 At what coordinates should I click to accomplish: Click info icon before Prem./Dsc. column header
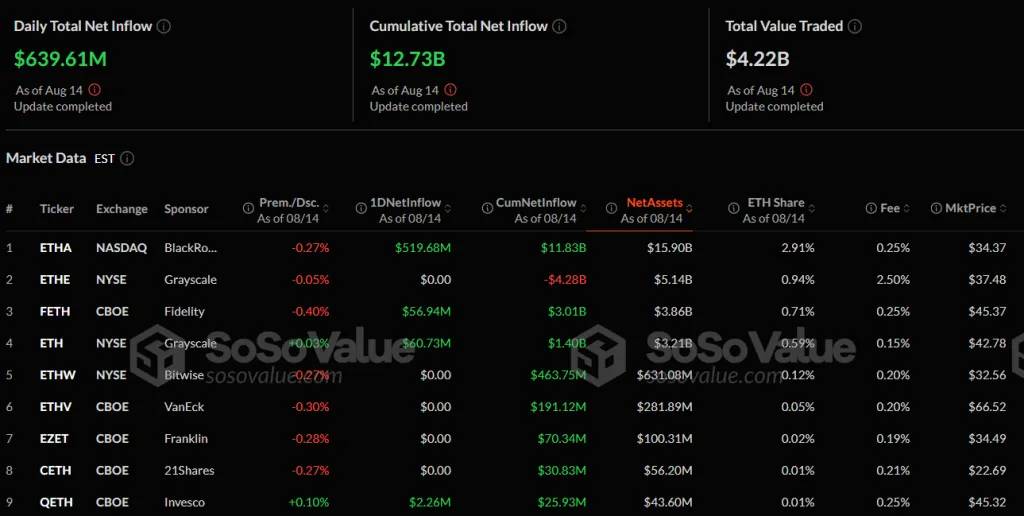pos(248,208)
